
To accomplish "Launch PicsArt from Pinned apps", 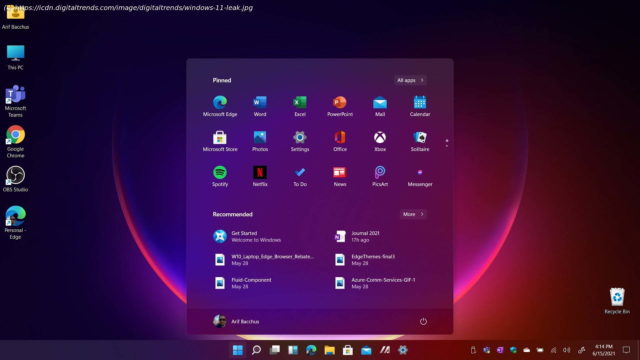I will coord(380,176).
